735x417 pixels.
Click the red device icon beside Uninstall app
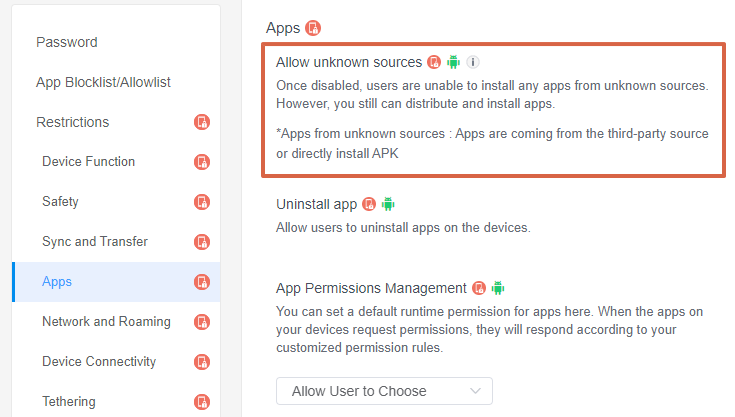pyautogui.click(x=369, y=204)
